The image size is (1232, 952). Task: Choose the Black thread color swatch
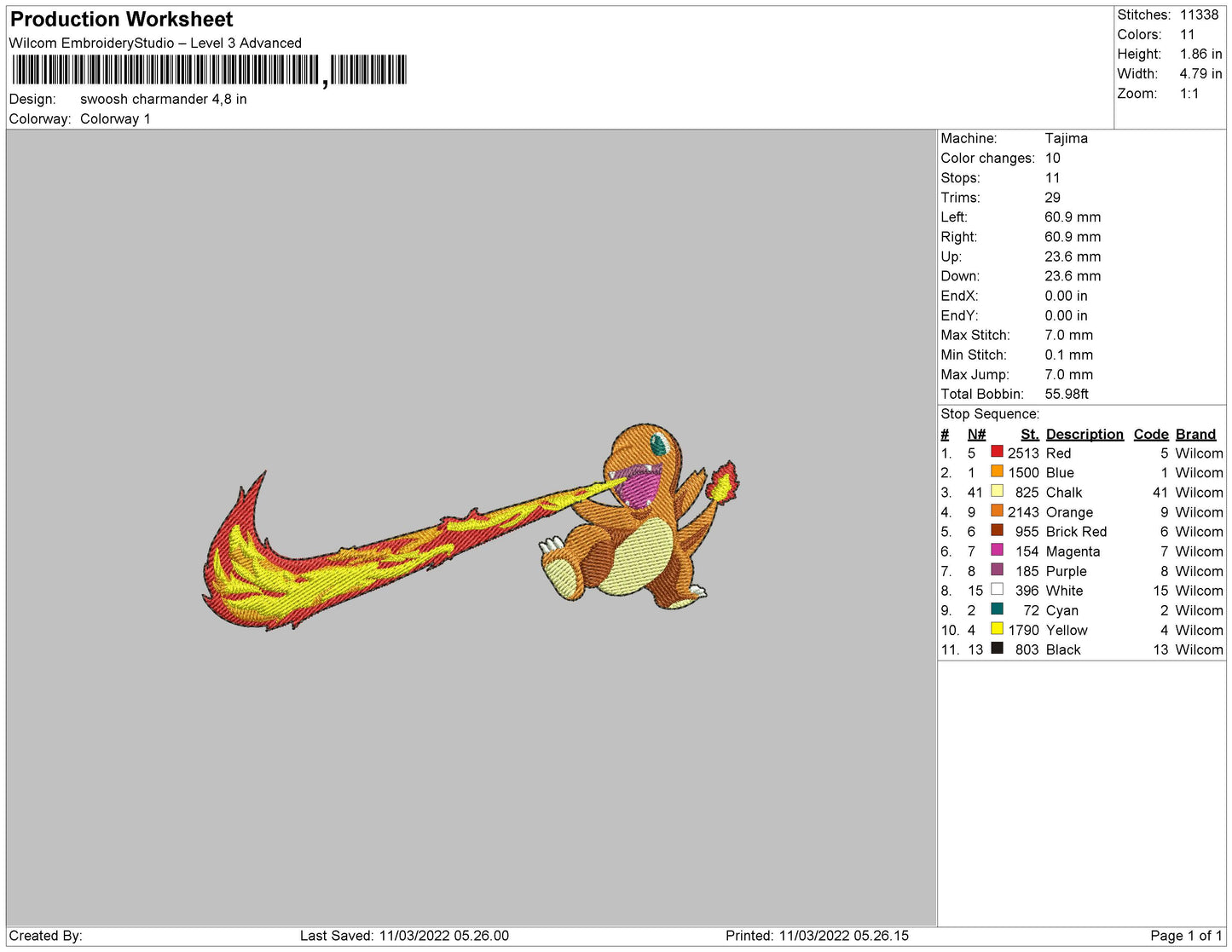click(x=997, y=648)
